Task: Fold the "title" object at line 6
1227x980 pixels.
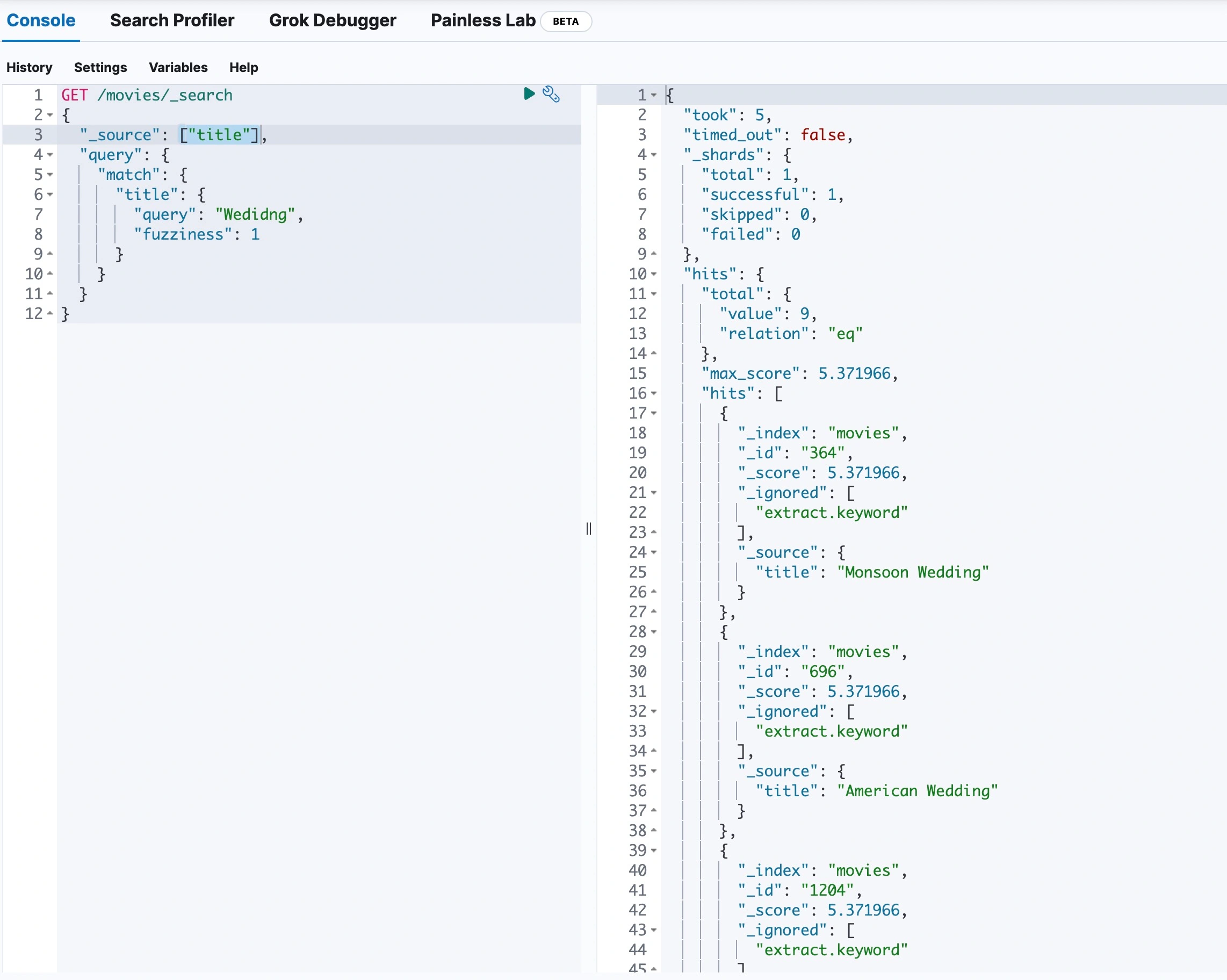Action: point(50,194)
